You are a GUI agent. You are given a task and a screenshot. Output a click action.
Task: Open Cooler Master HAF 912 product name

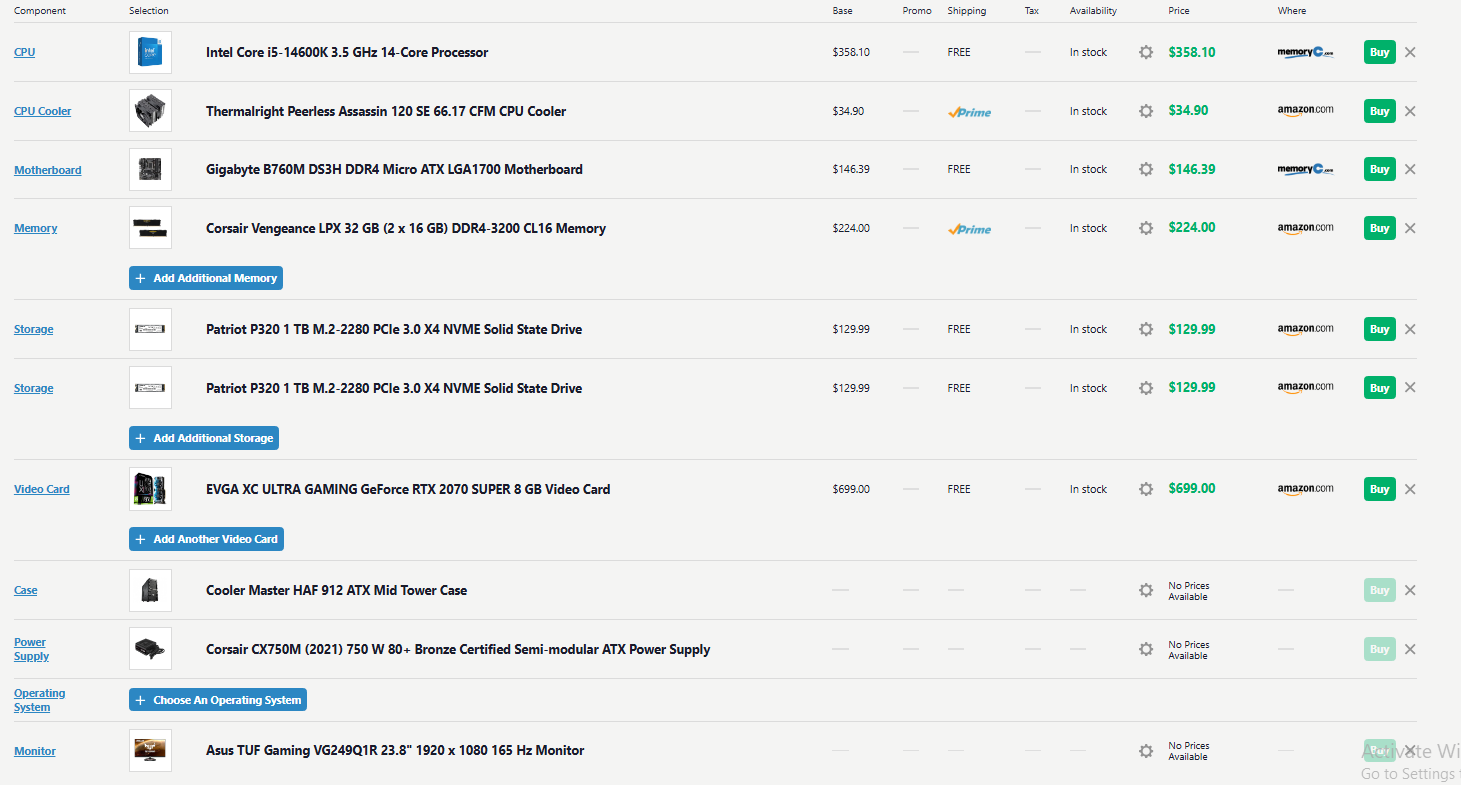pos(336,590)
